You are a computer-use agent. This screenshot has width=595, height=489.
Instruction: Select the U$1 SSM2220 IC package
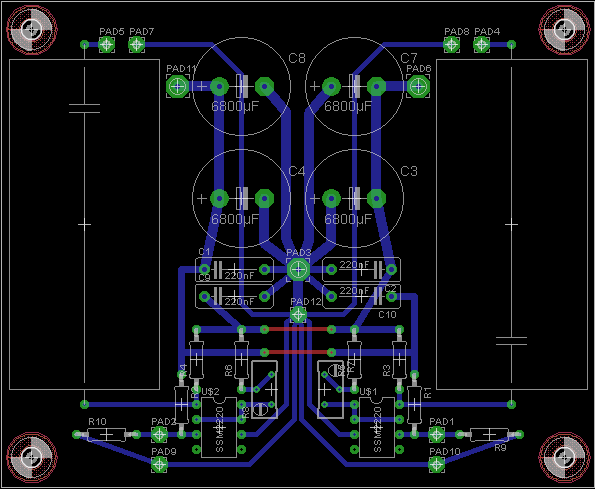(x=377, y=428)
